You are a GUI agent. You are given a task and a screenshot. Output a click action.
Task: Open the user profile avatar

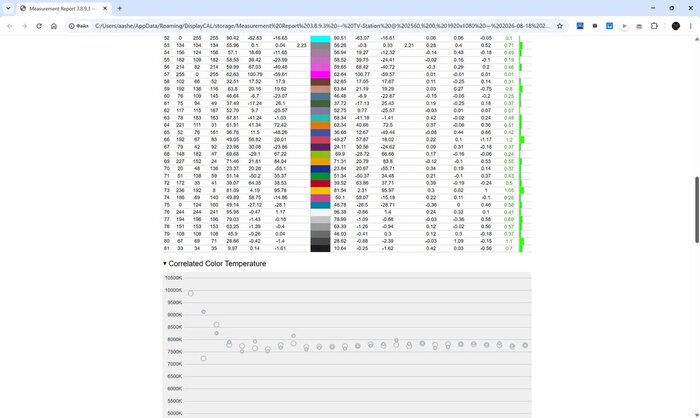[x=675, y=26]
